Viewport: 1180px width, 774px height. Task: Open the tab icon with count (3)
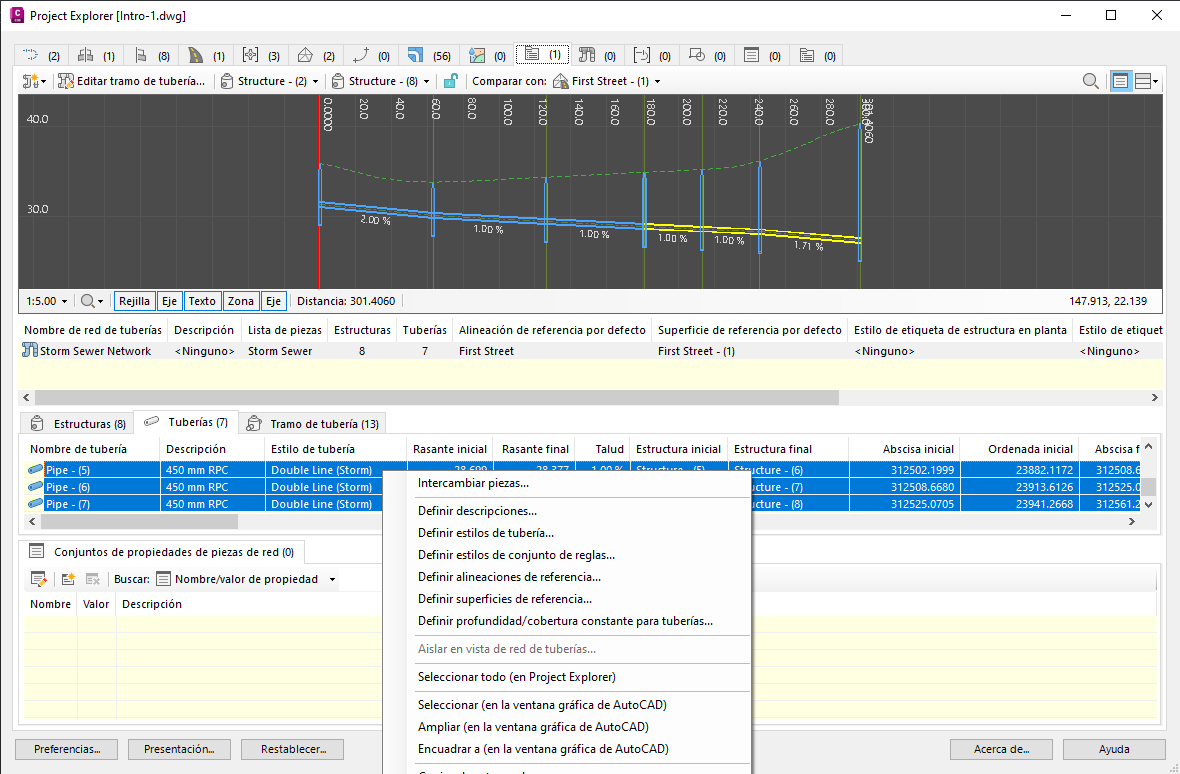[261, 55]
